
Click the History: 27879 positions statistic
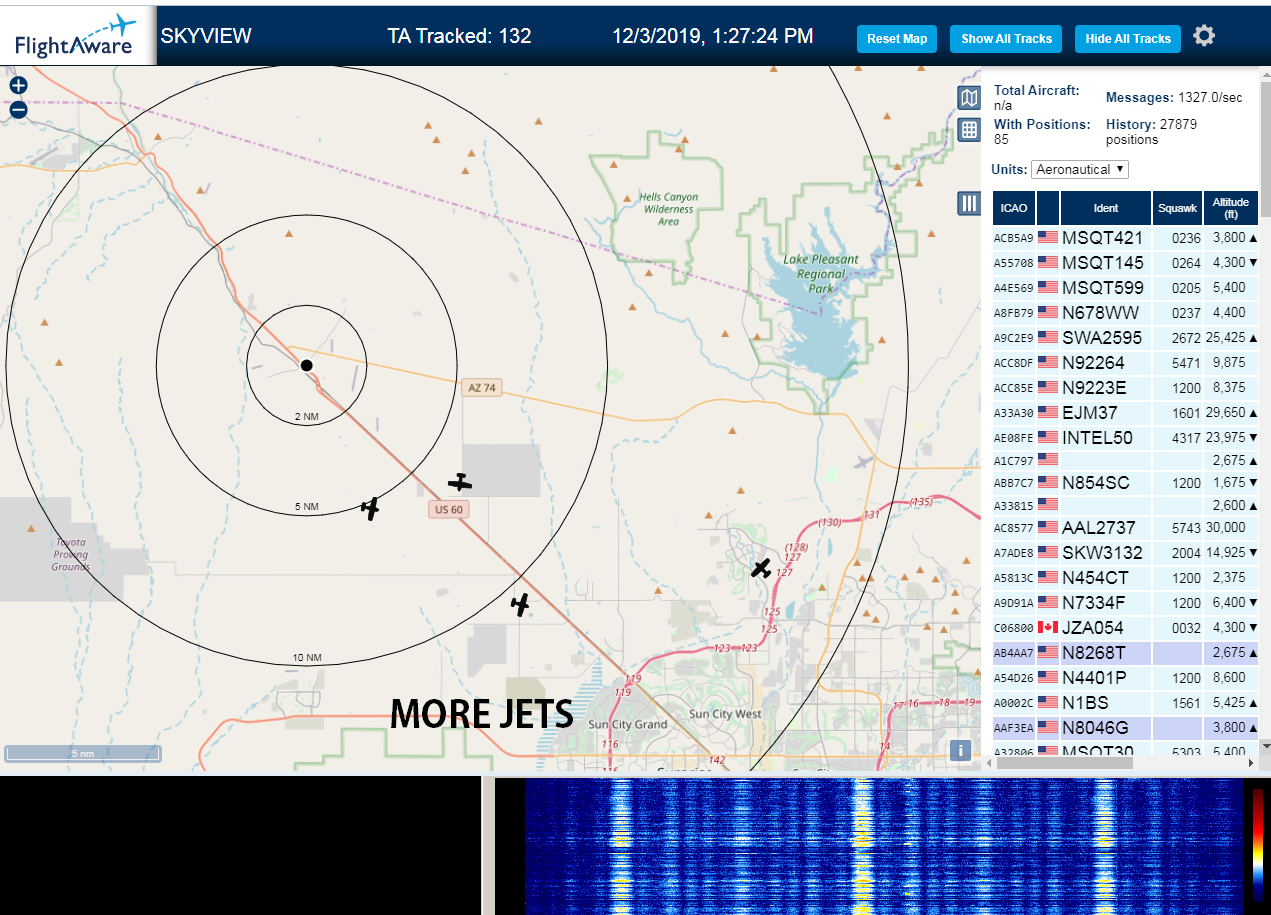tap(1151, 132)
